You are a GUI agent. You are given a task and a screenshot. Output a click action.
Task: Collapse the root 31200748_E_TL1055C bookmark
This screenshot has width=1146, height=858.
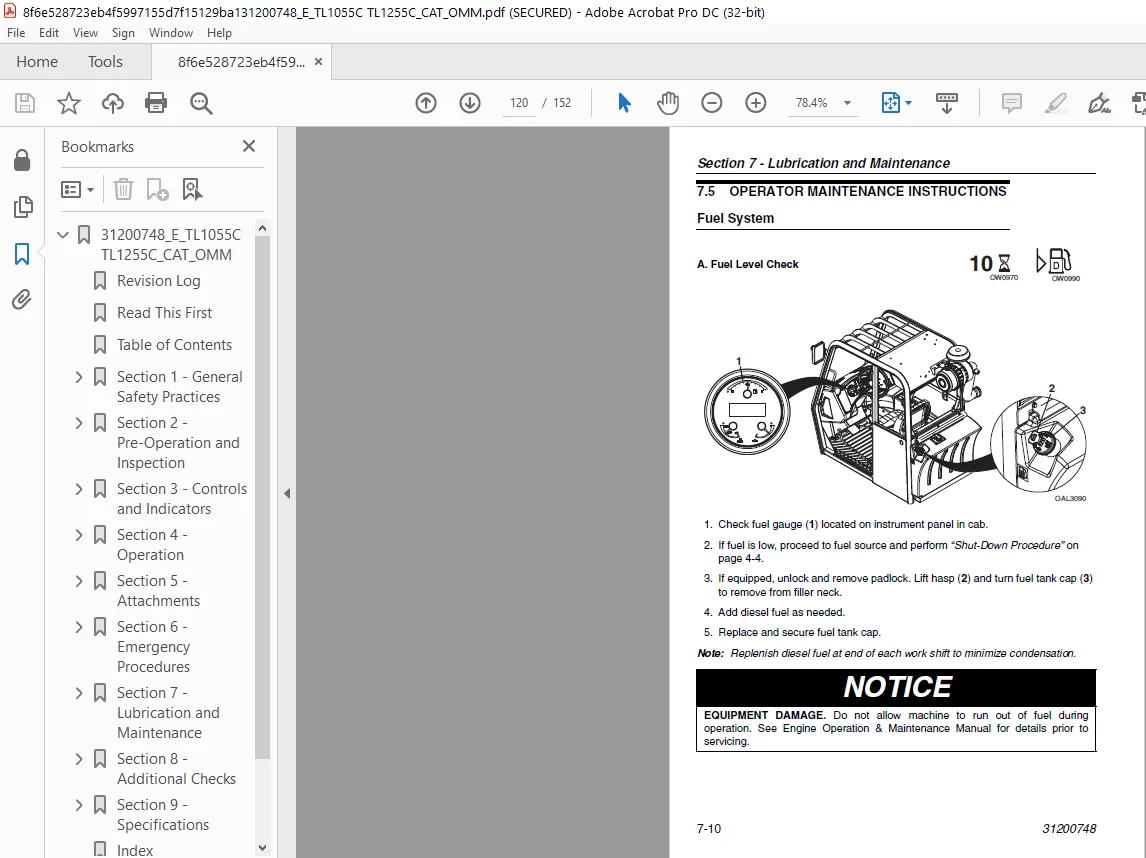(x=63, y=235)
